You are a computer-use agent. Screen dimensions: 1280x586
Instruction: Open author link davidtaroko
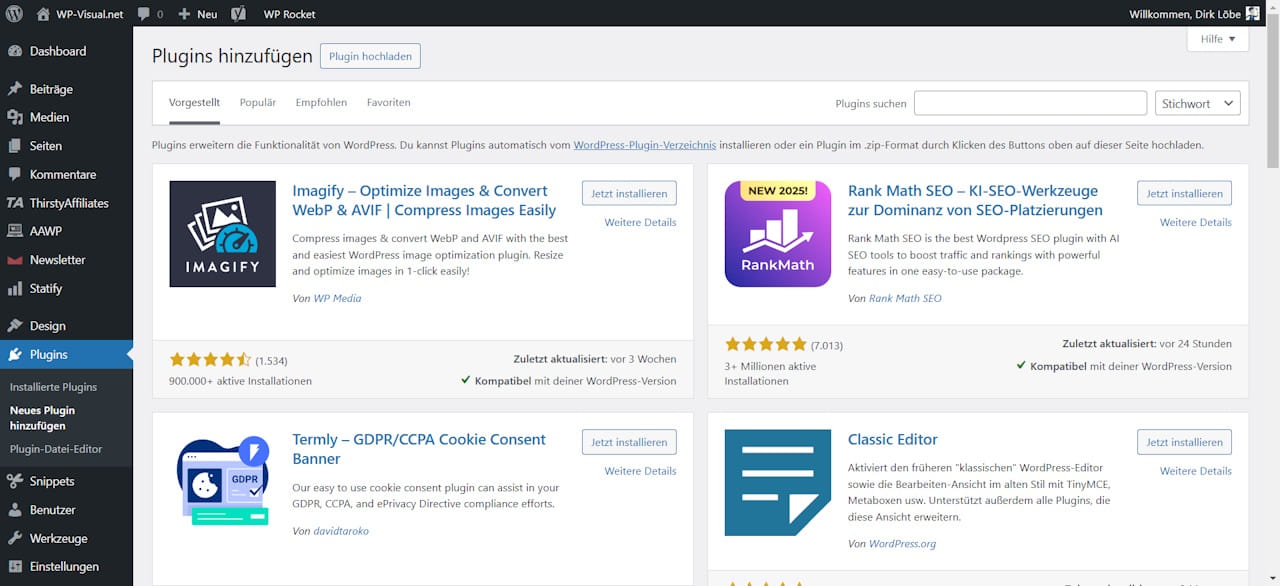pyautogui.click(x=341, y=531)
